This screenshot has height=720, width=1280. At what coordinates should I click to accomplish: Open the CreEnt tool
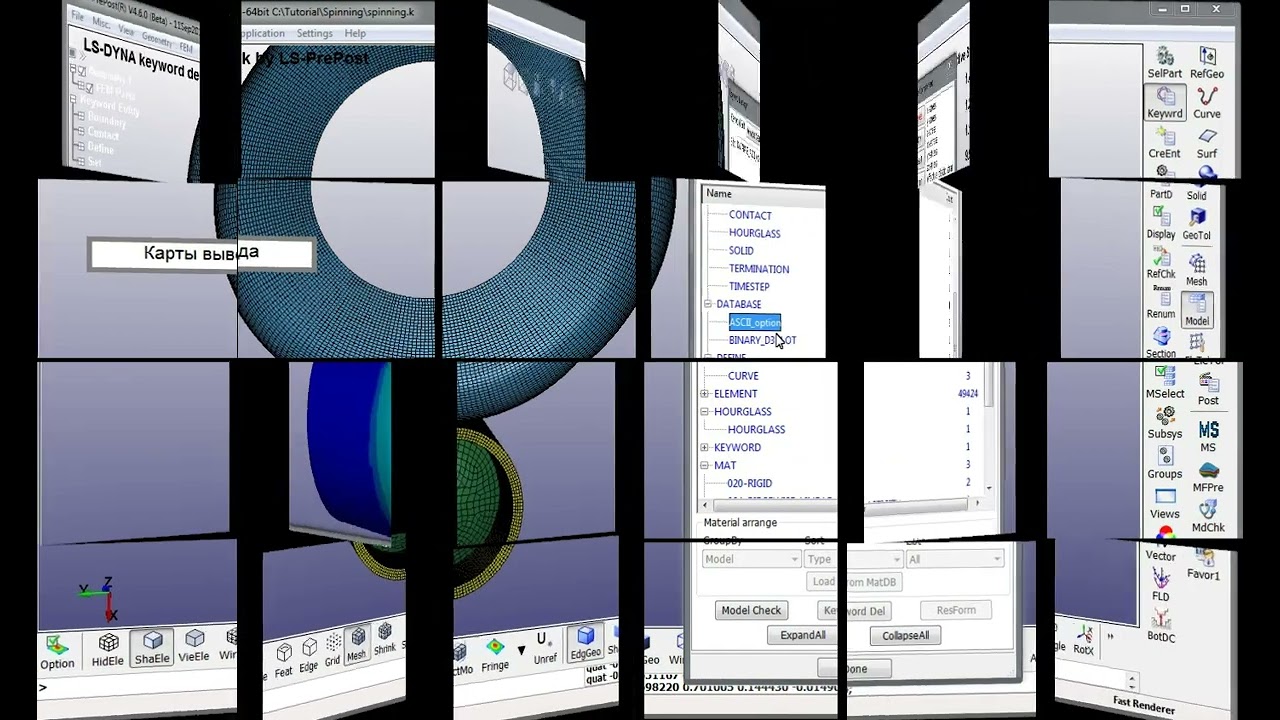[1165, 142]
